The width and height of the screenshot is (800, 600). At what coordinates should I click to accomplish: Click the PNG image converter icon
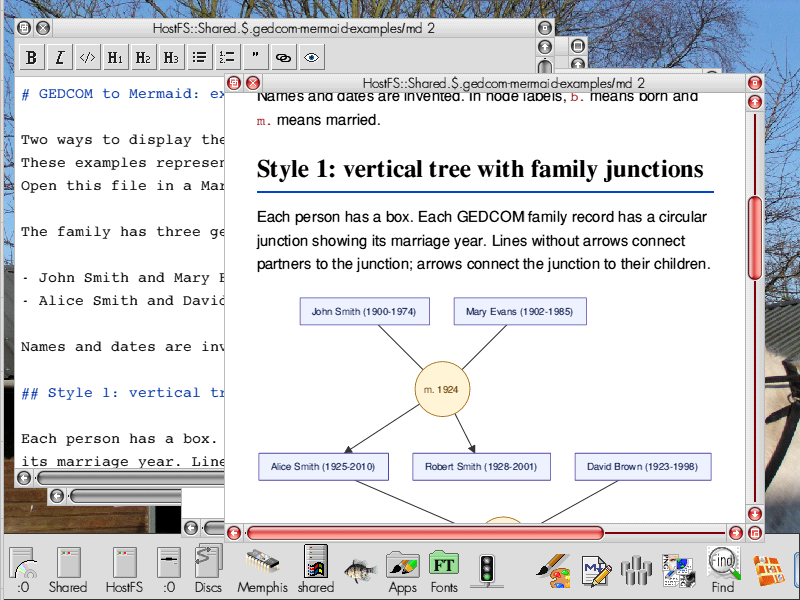pyautogui.click(x=679, y=571)
